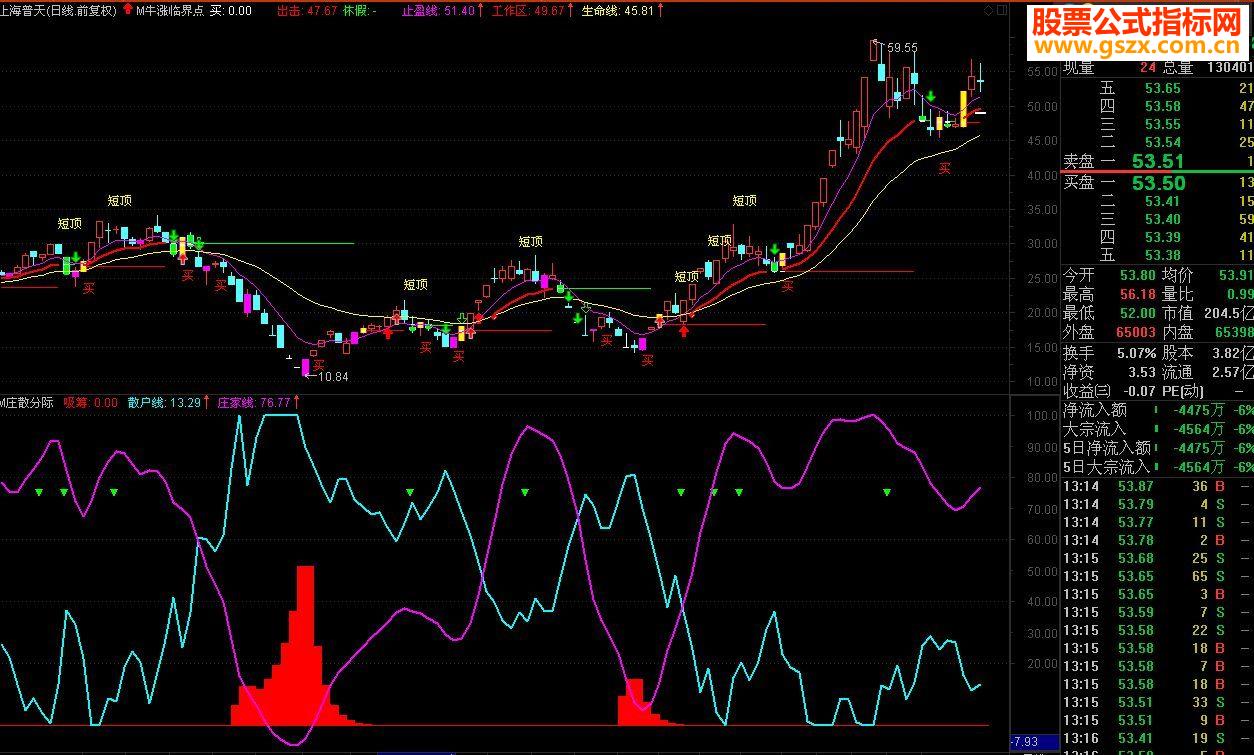Click the 内盘 65398 value
Screen dimensions: 1254x755
pos(1234,332)
